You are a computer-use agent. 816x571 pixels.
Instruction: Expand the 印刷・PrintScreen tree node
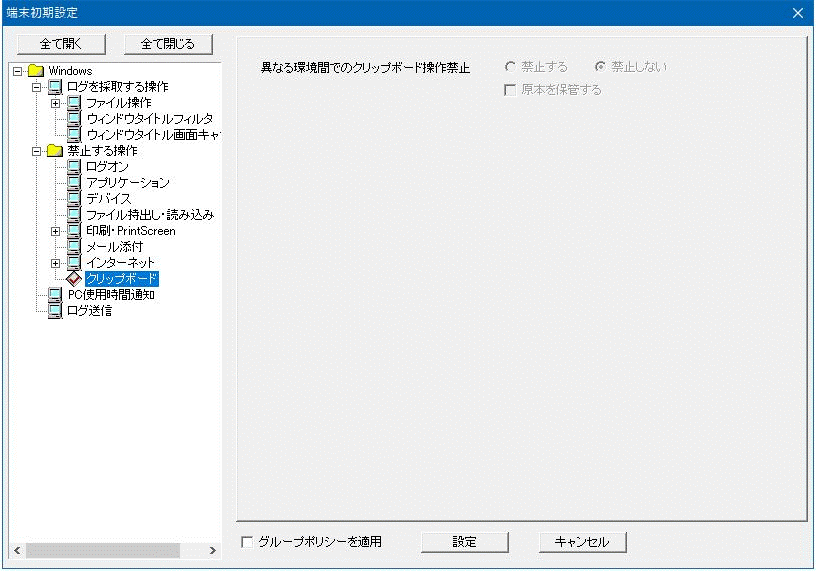[x=55, y=231]
